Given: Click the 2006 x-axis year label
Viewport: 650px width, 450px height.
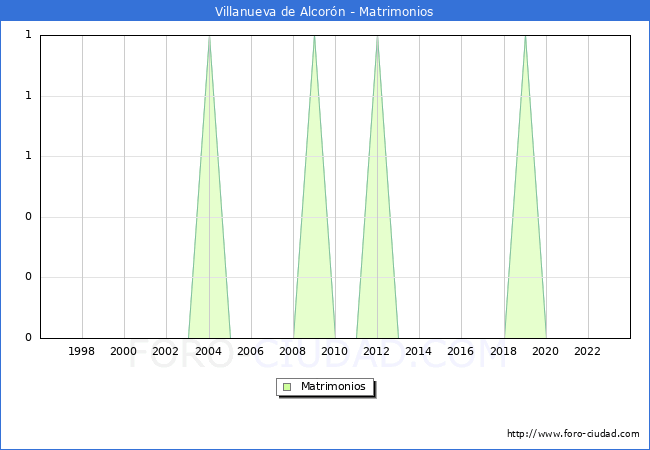Looking at the screenshot, I should point(251,351).
